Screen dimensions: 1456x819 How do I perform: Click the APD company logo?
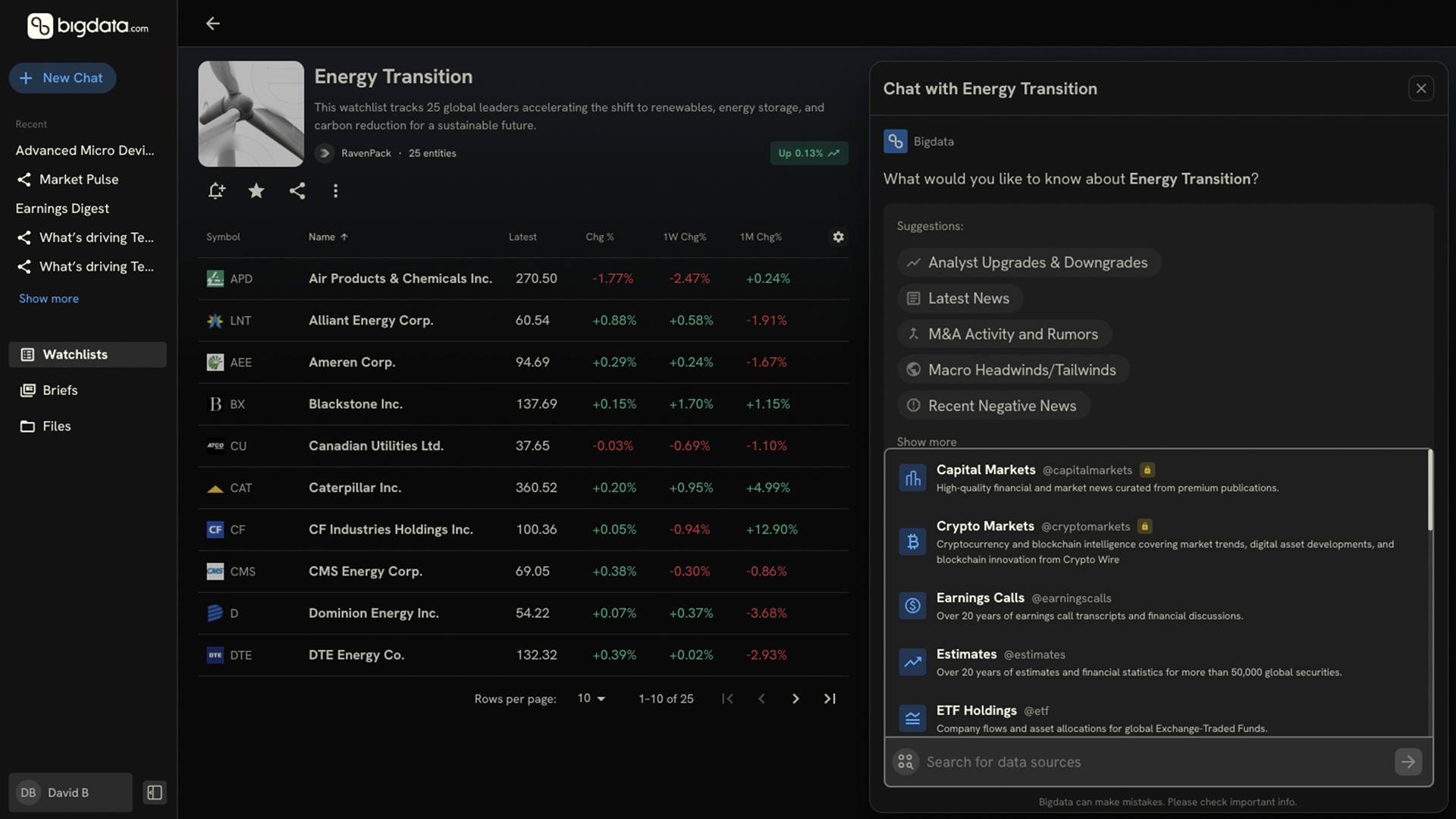215,278
